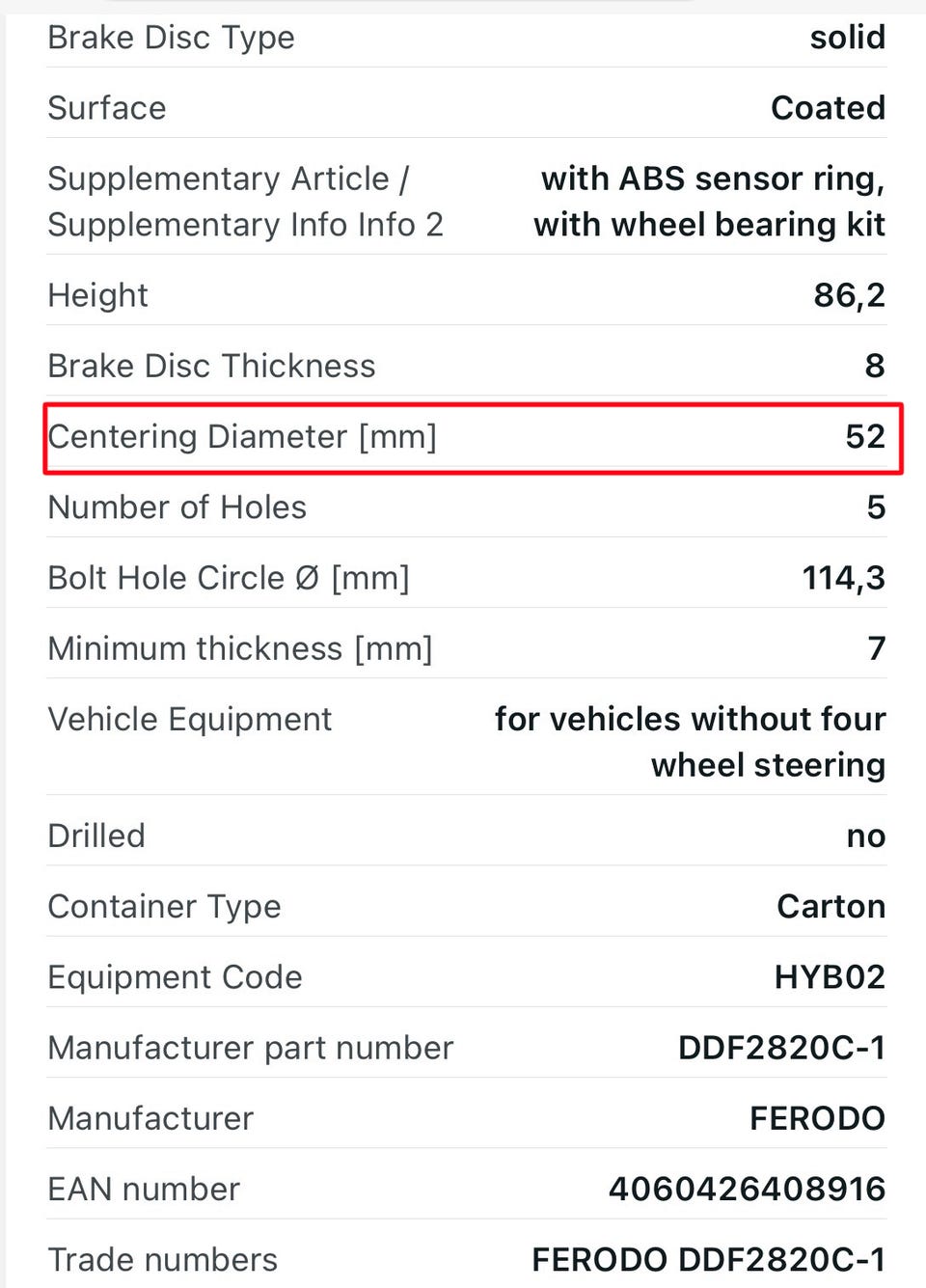926x1288 pixels.
Task: Select the Height value 86,2
Action: tap(849, 295)
